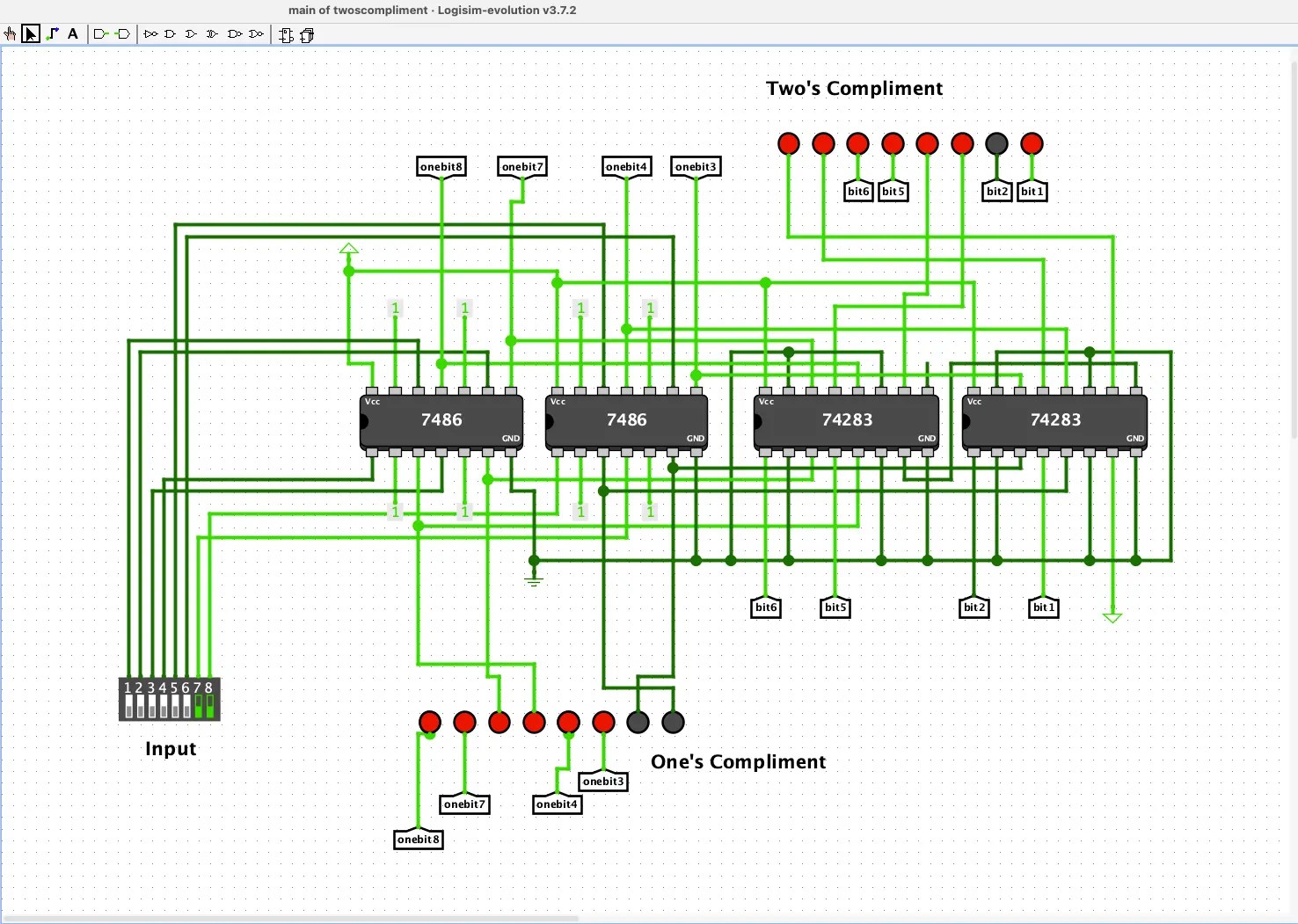This screenshot has width=1298, height=924.
Task: Click the "Two's Compliment" text label
Action: [854, 89]
